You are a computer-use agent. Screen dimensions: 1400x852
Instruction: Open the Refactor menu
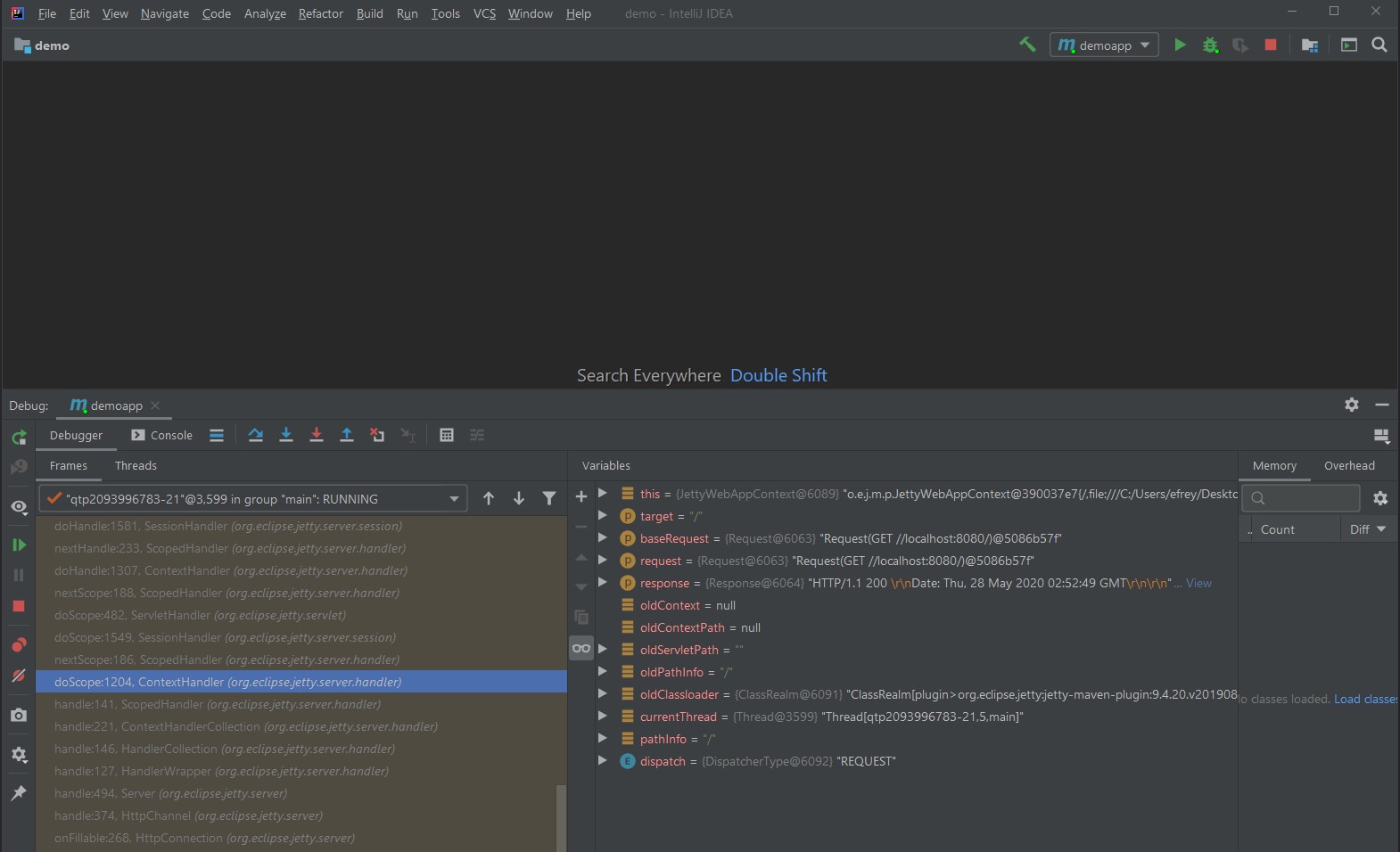(320, 13)
